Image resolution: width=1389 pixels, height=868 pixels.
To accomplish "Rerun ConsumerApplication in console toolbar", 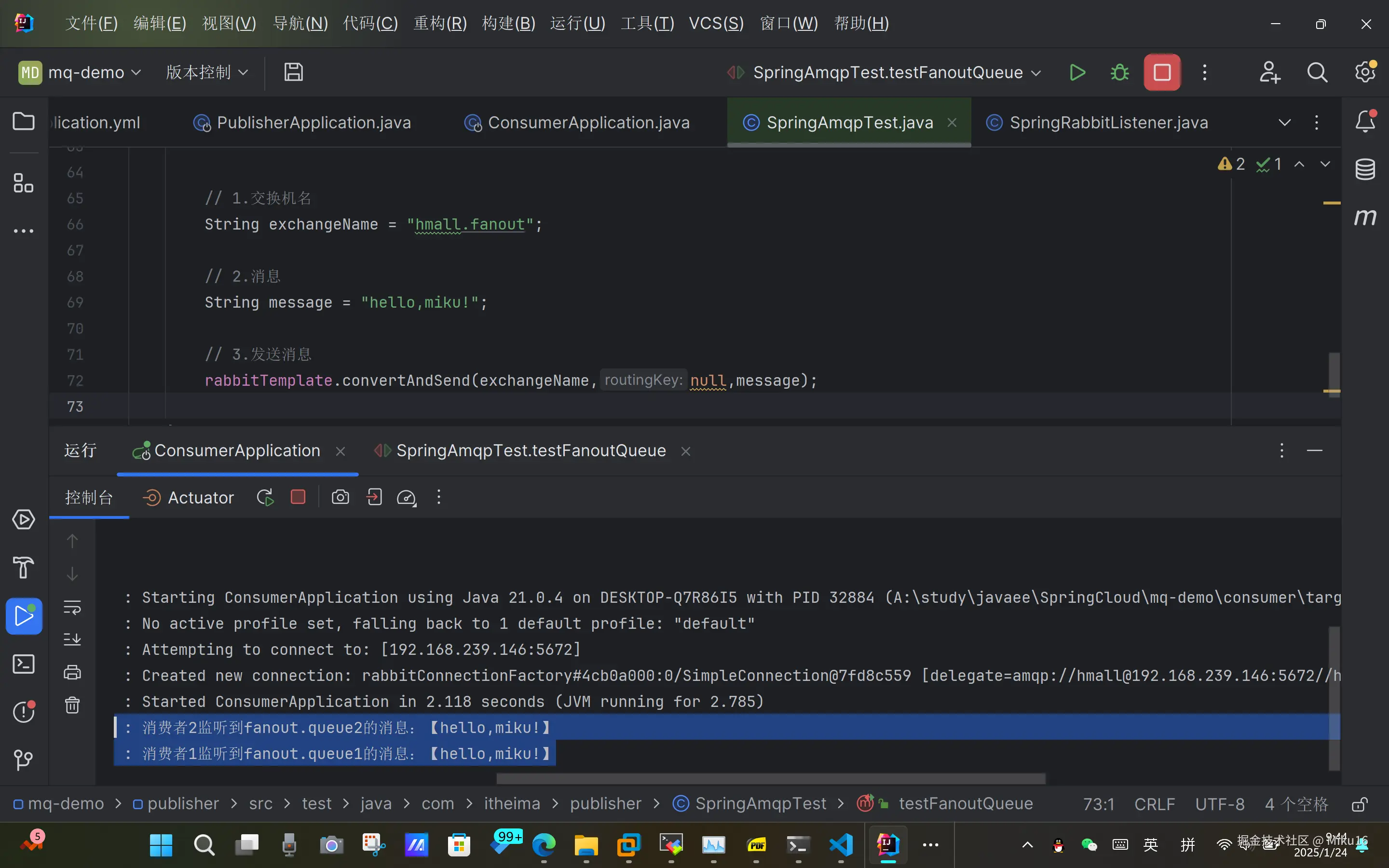I will coord(265,497).
